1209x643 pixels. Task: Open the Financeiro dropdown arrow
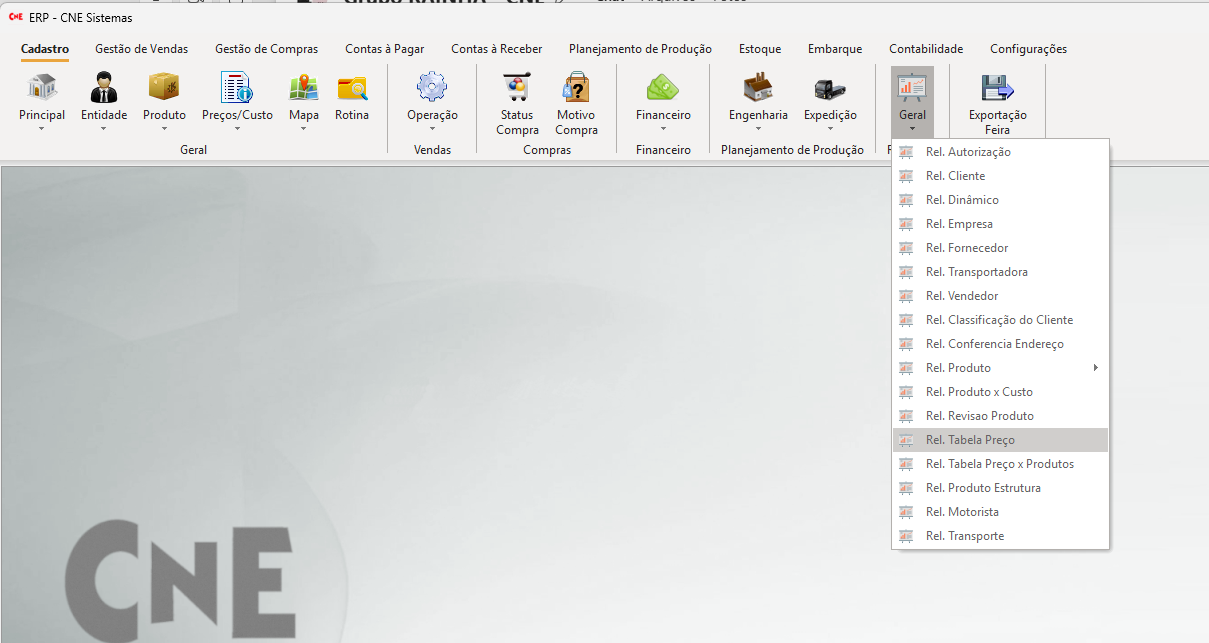click(x=663, y=129)
